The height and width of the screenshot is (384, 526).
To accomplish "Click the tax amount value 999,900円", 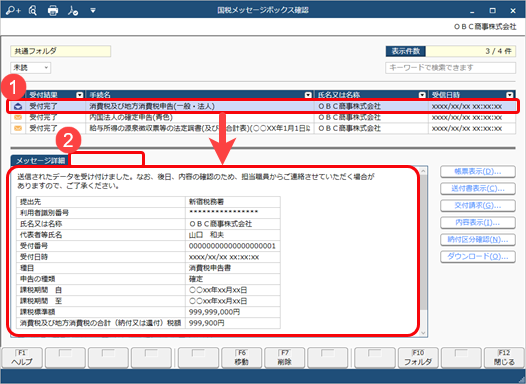I will (207, 323).
